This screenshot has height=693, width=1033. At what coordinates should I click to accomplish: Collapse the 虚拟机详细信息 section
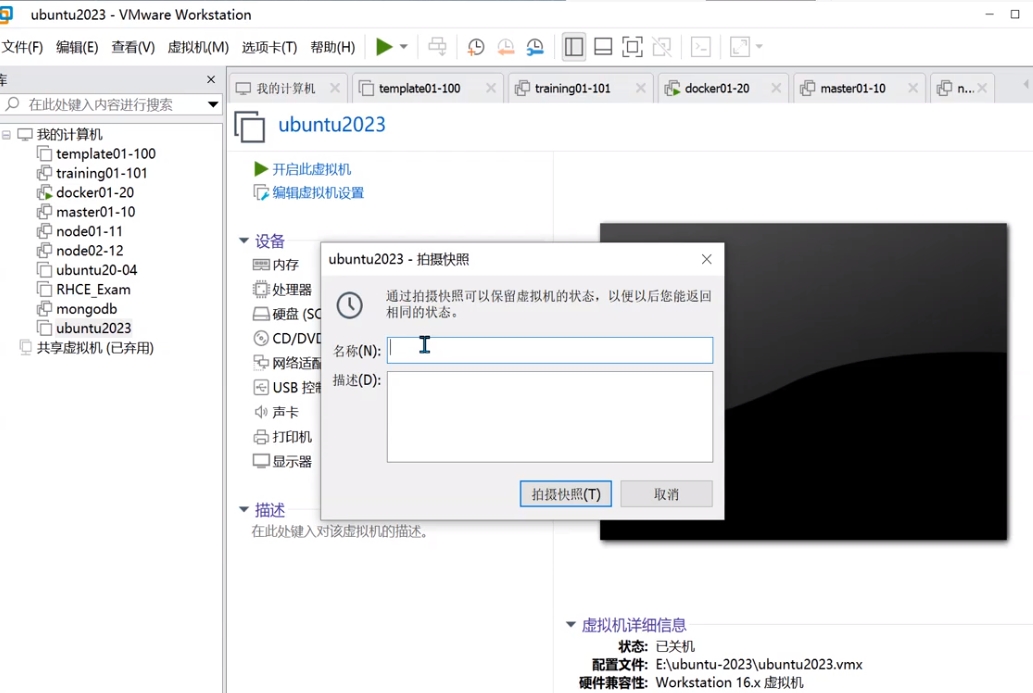click(571, 625)
